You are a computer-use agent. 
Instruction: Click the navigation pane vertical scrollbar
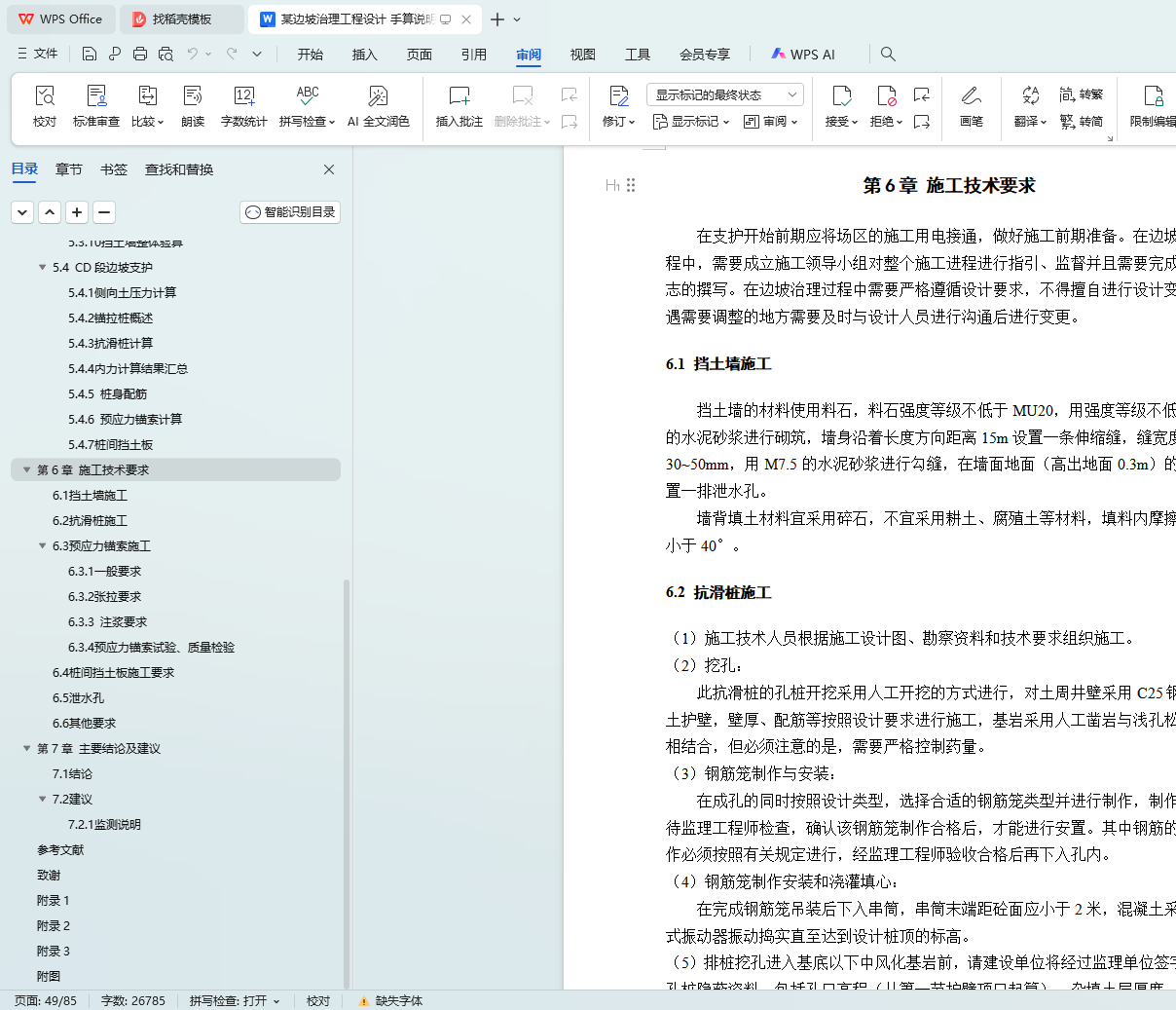pos(347,784)
